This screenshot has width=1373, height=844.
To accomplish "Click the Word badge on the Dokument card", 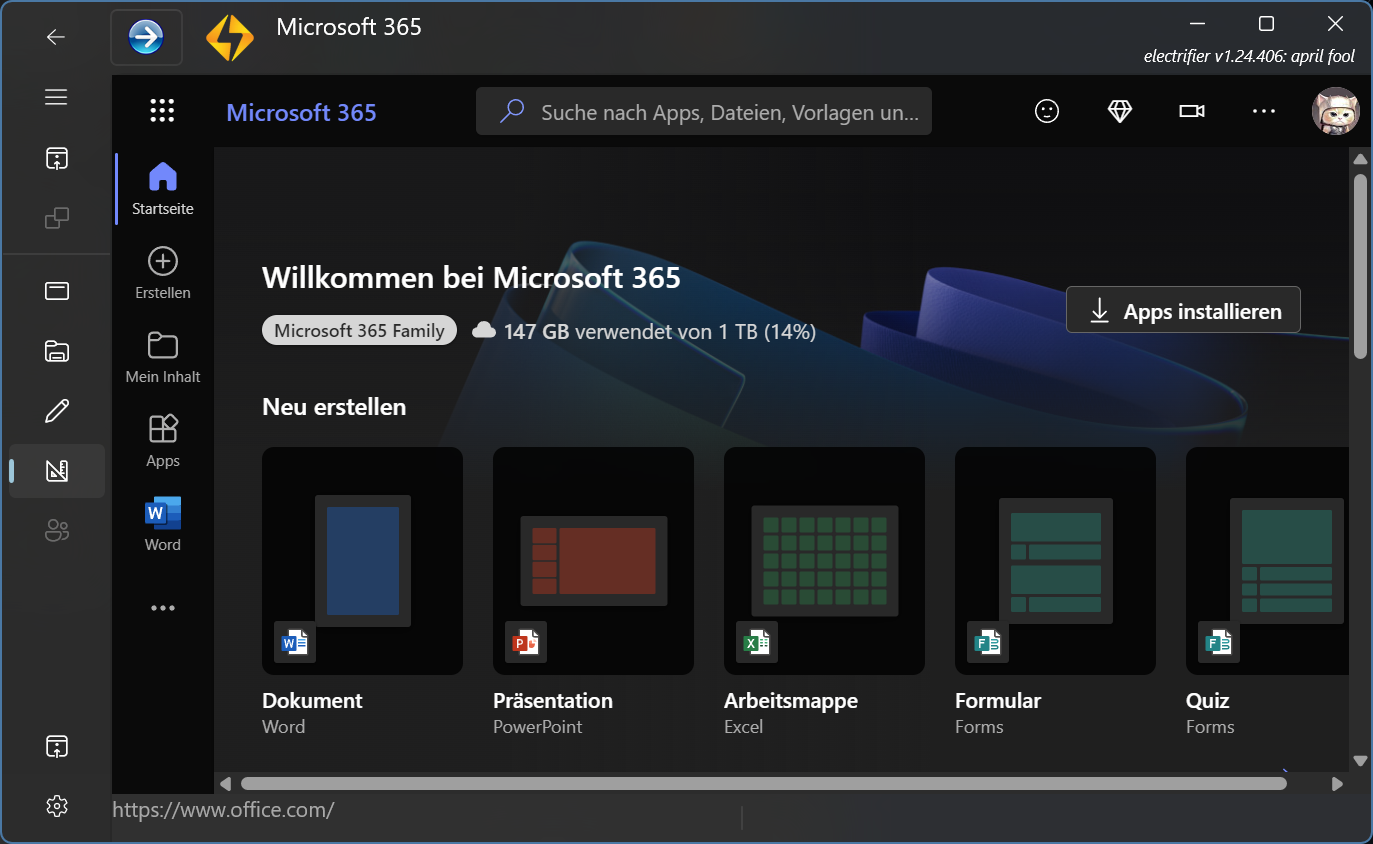I will (295, 642).
